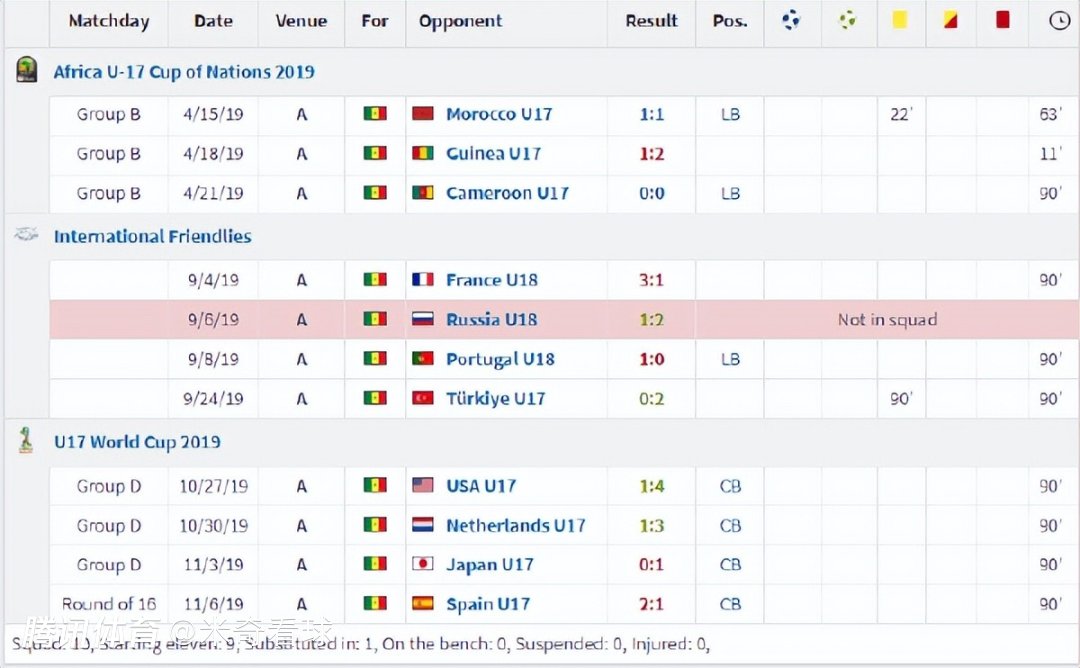Screen dimensions: 1080x668
Task: Click the U17 World Cup trophy icon
Action: (26, 439)
